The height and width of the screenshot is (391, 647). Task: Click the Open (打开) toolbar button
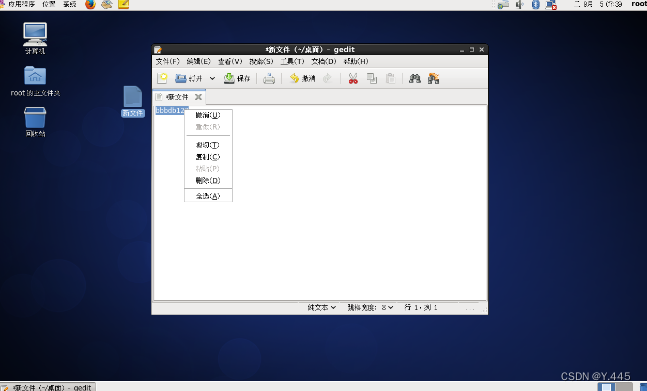(189, 78)
